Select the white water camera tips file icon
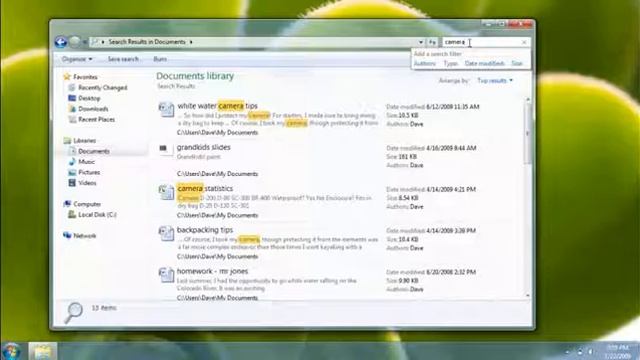 click(166, 109)
